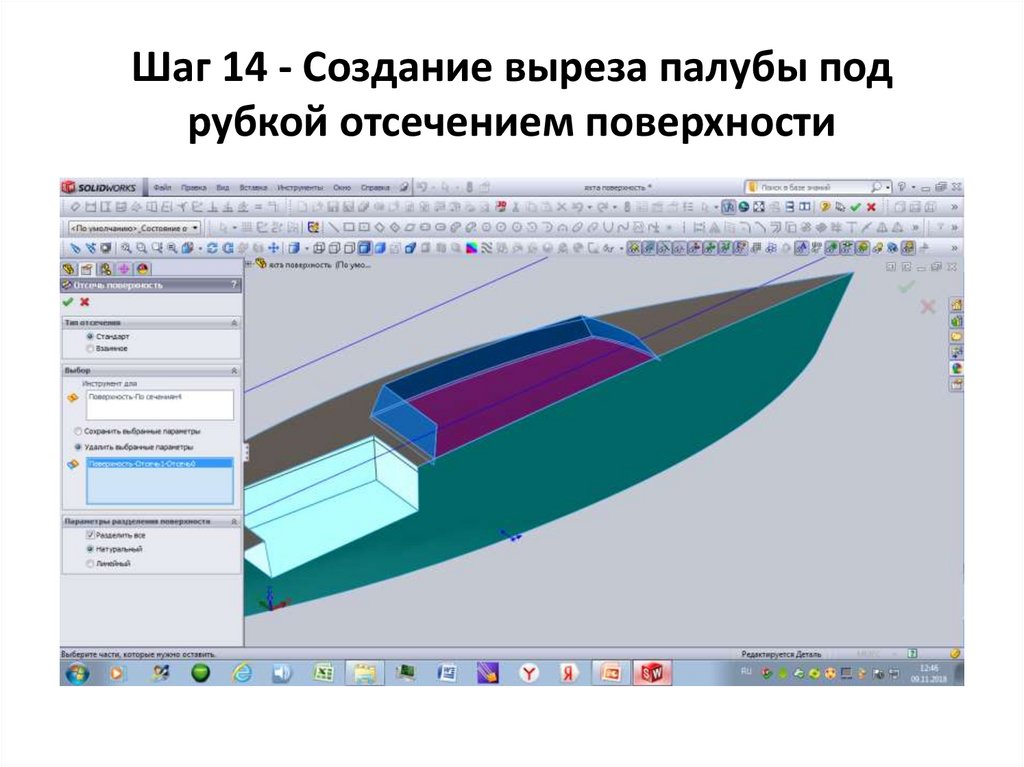Cancel trim surface with red X in panel

[x=84, y=302]
